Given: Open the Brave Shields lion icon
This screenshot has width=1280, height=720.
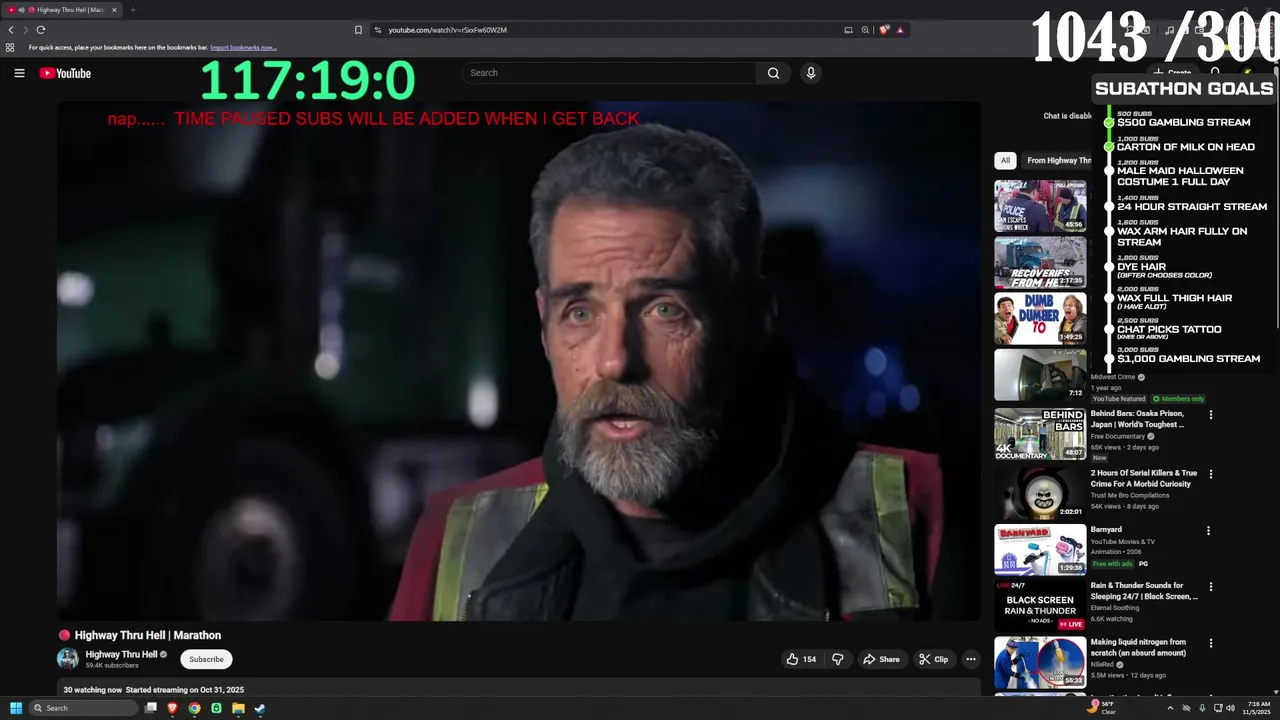Looking at the screenshot, I should click(884, 30).
